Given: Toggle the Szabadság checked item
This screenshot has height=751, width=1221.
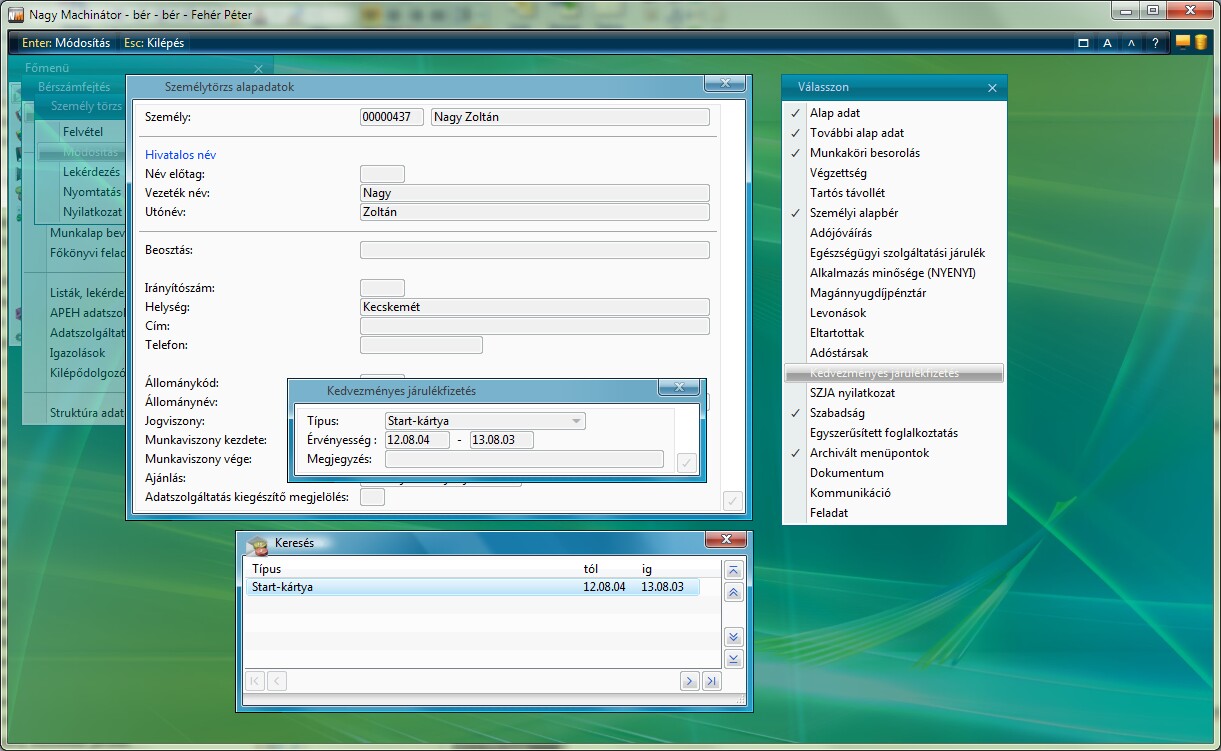Looking at the screenshot, I should 836,413.
